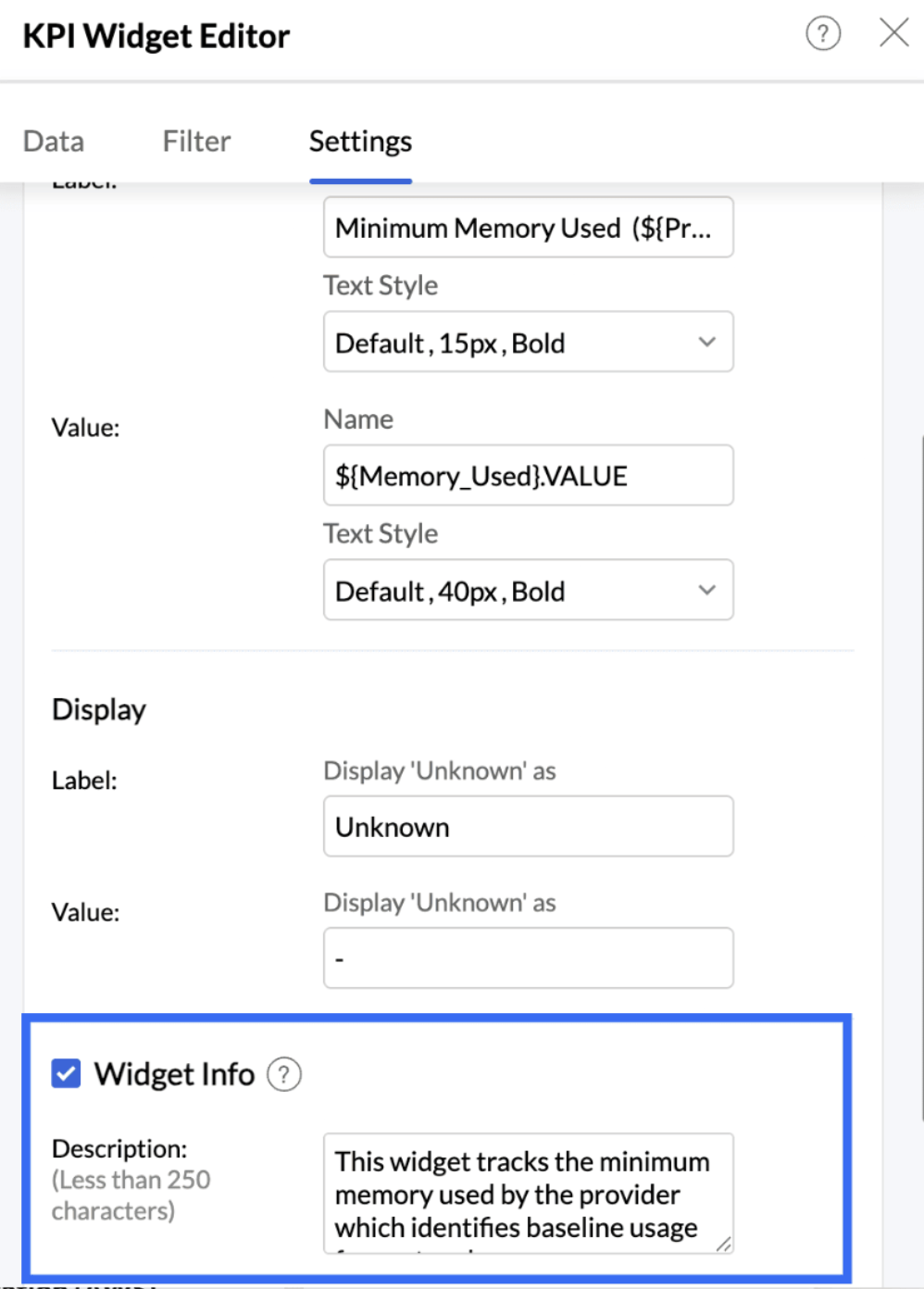The height and width of the screenshot is (1289, 924).
Task: Click the Widget Info label text
Action: point(174,1074)
